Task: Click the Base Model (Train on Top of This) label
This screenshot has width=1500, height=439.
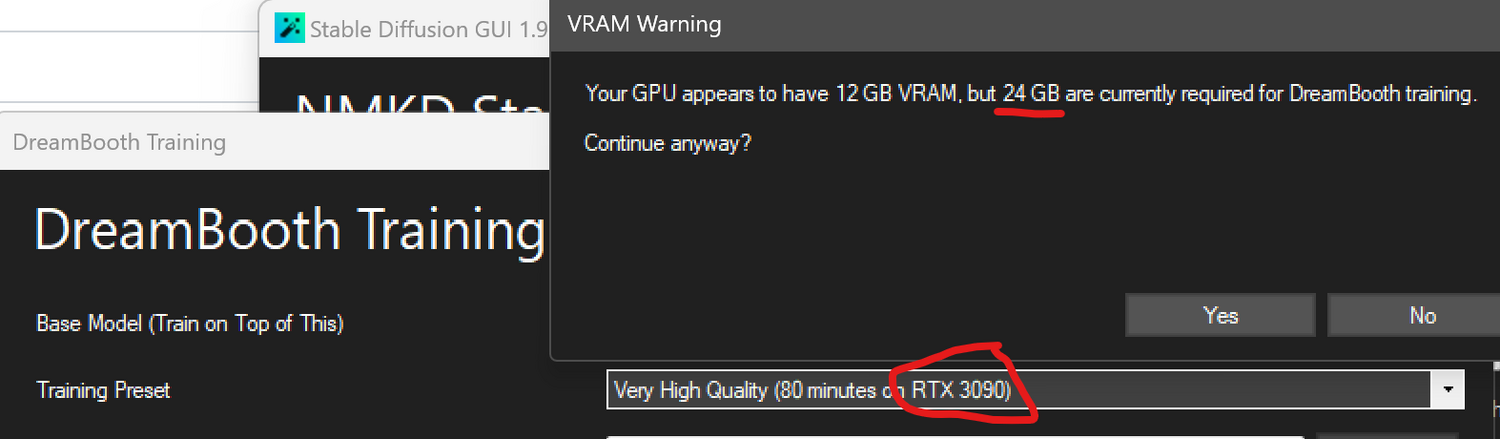Action: tap(190, 324)
